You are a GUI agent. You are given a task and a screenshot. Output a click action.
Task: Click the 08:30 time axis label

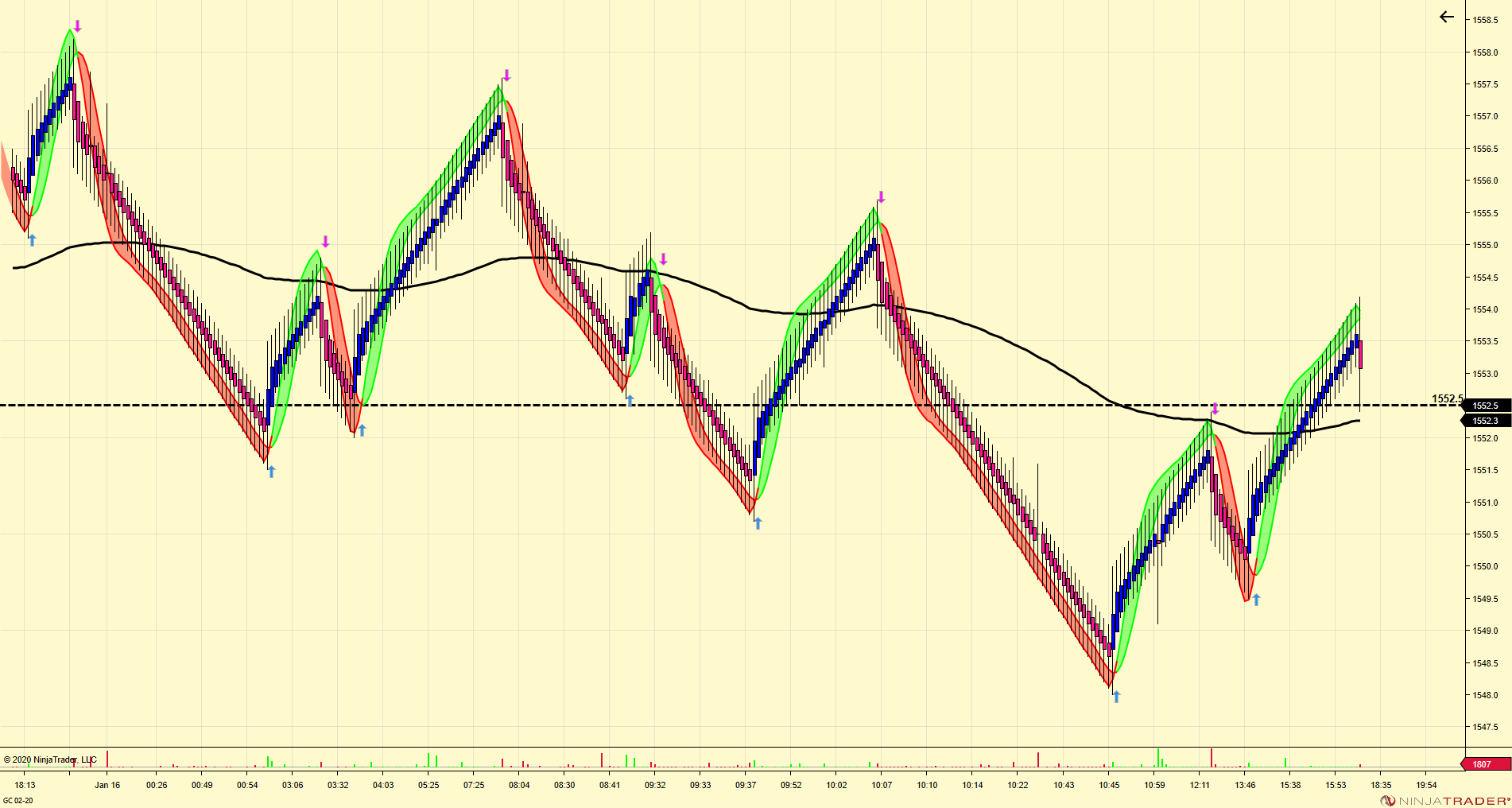pyautogui.click(x=564, y=785)
